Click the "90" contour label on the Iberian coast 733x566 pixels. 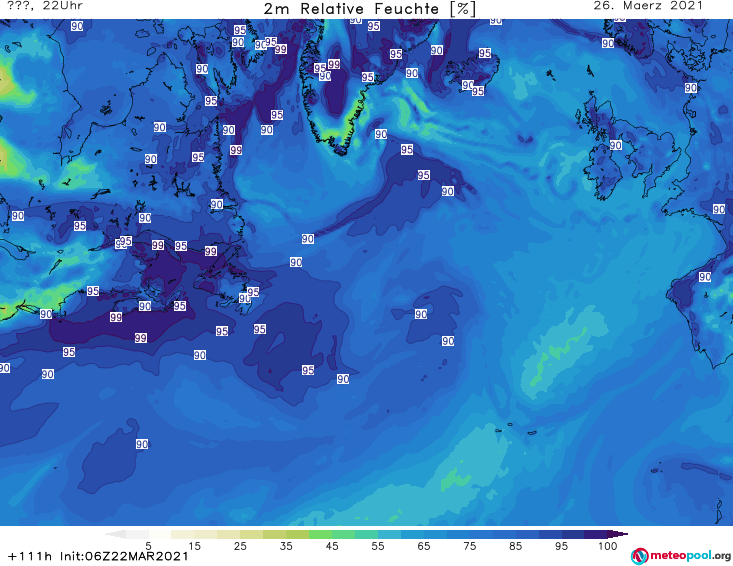(x=705, y=277)
